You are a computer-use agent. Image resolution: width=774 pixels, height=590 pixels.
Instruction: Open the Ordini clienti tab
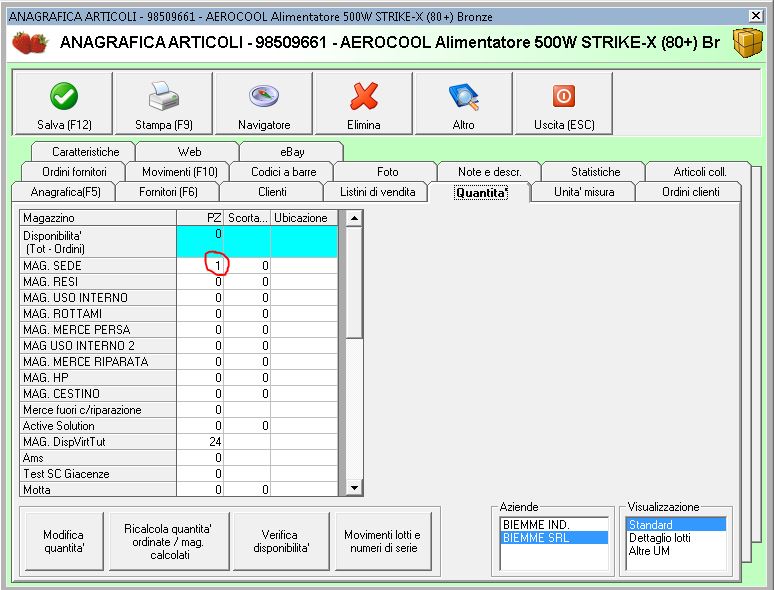[691, 192]
